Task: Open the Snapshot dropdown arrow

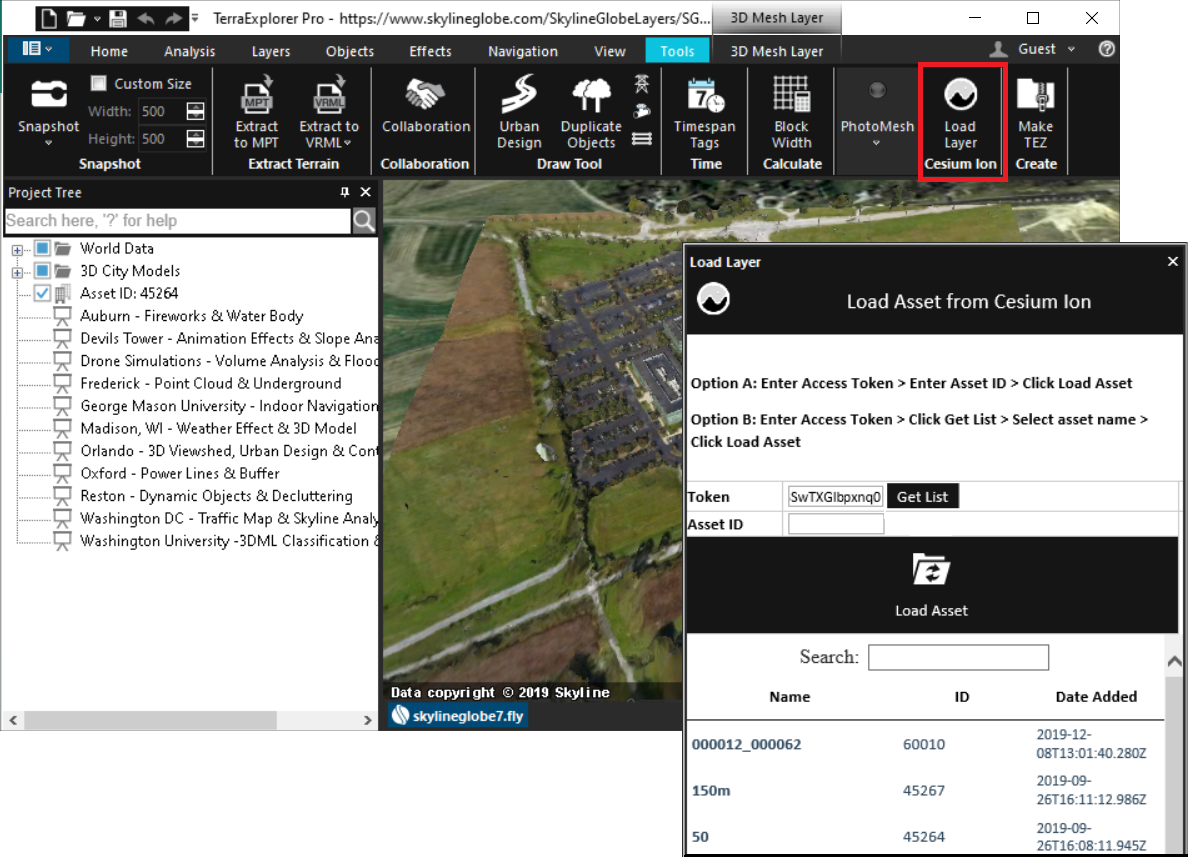Action: point(48,143)
